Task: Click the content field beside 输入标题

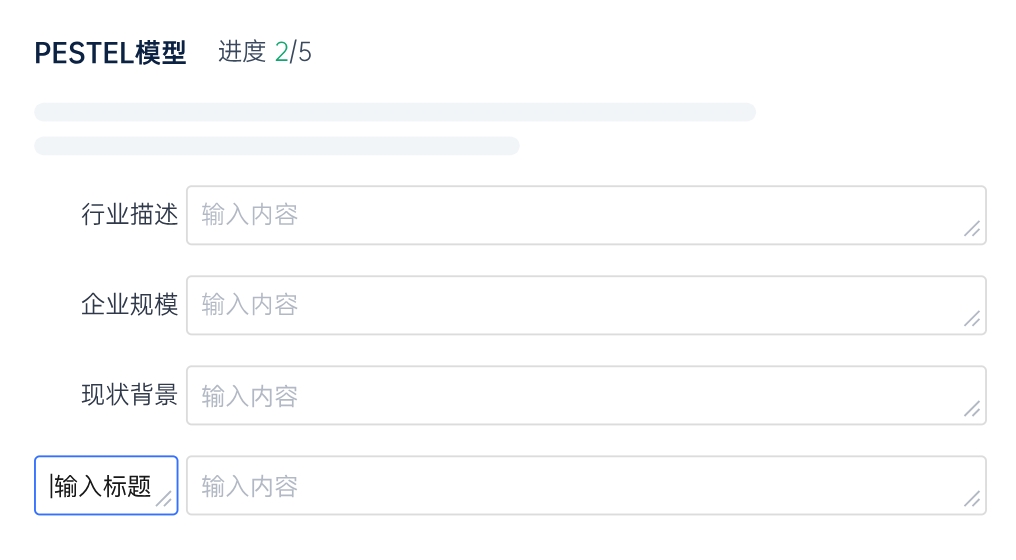Action: [x=586, y=486]
